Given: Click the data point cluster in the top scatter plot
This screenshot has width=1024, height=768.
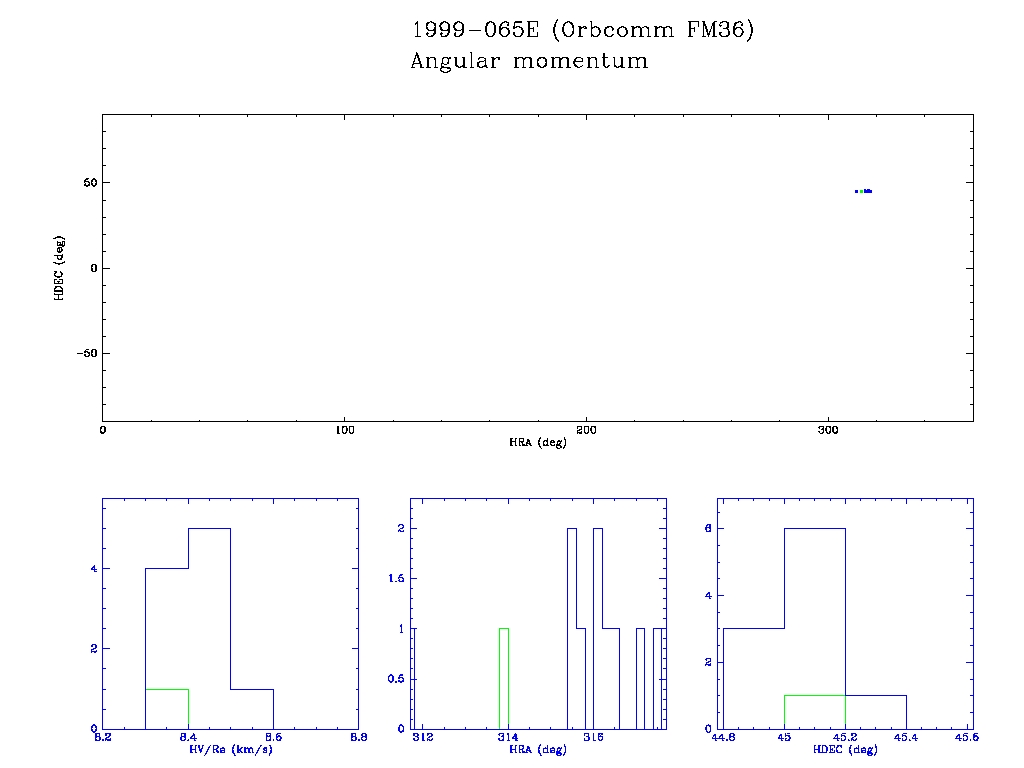Looking at the screenshot, I should [864, 191].
